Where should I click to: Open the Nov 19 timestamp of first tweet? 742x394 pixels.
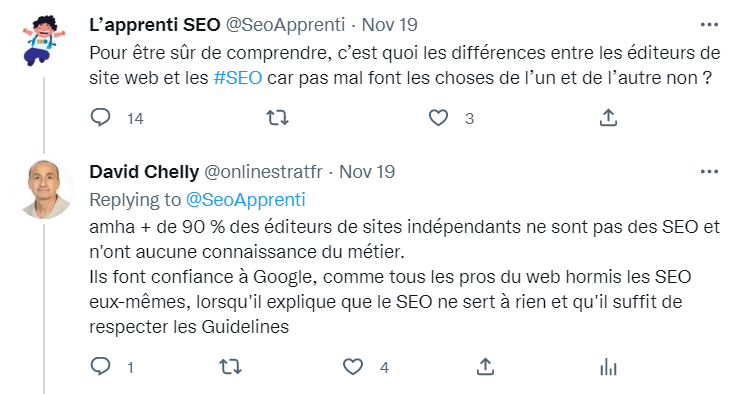coord(389,25)
